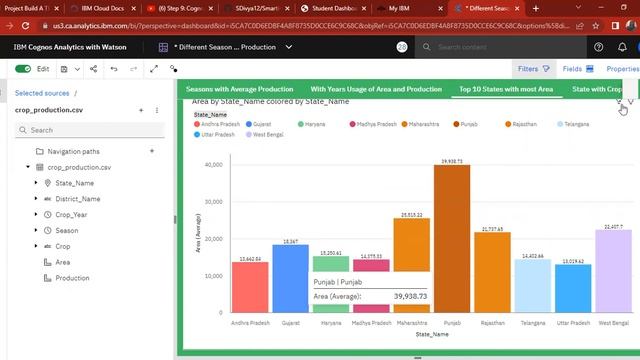Viewport: 640px width, 360px height.
Task: Open the Fields panel
Action: [578, 69]
